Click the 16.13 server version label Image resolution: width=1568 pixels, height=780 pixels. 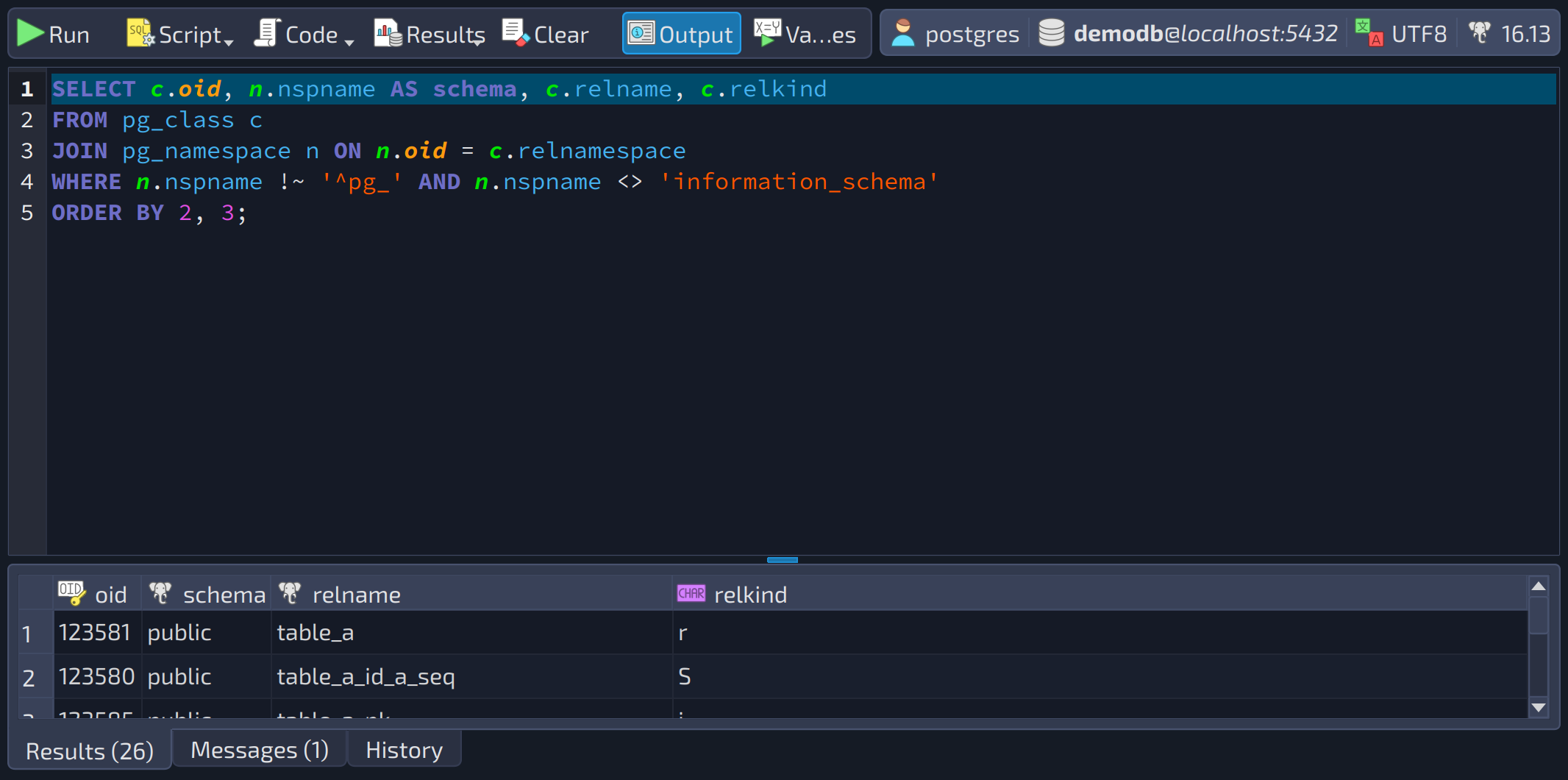[x=1525, y=34]
